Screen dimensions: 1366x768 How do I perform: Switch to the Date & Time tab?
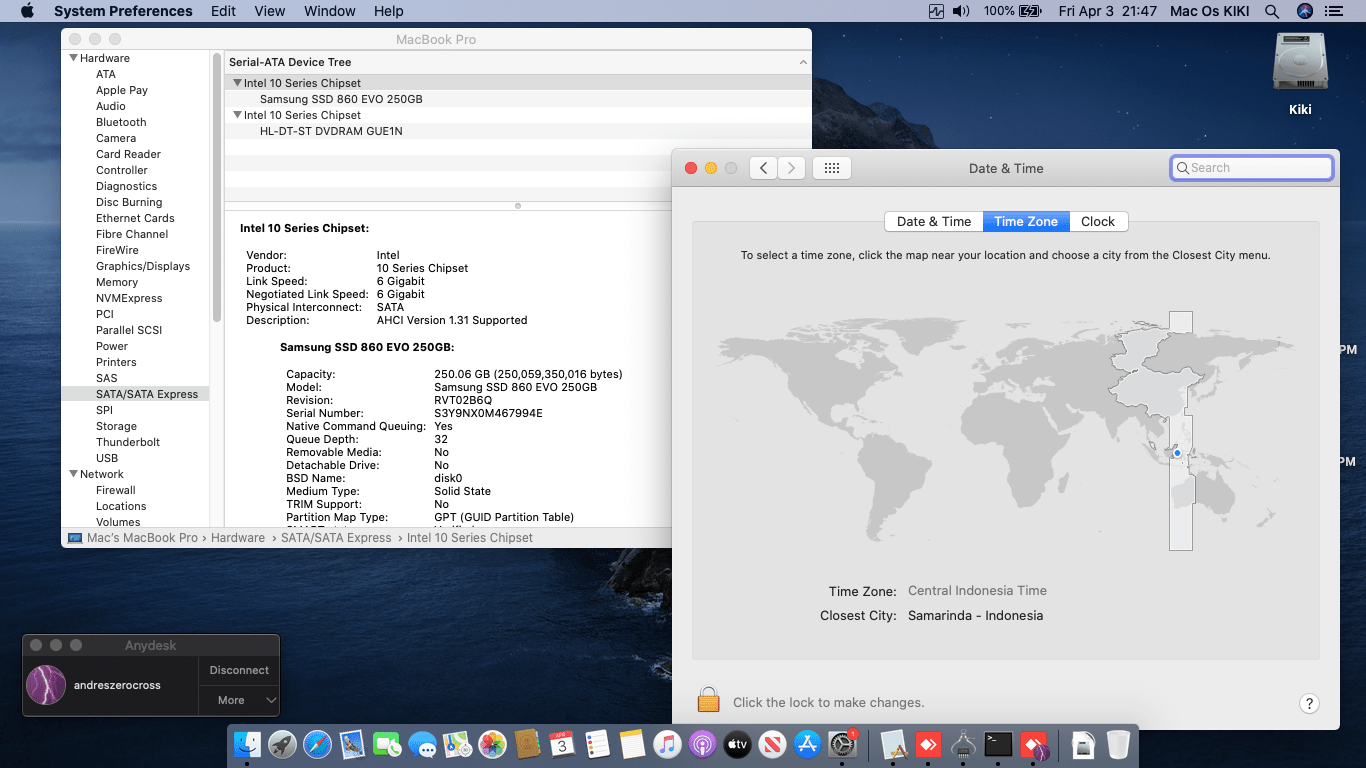(934, 221)
